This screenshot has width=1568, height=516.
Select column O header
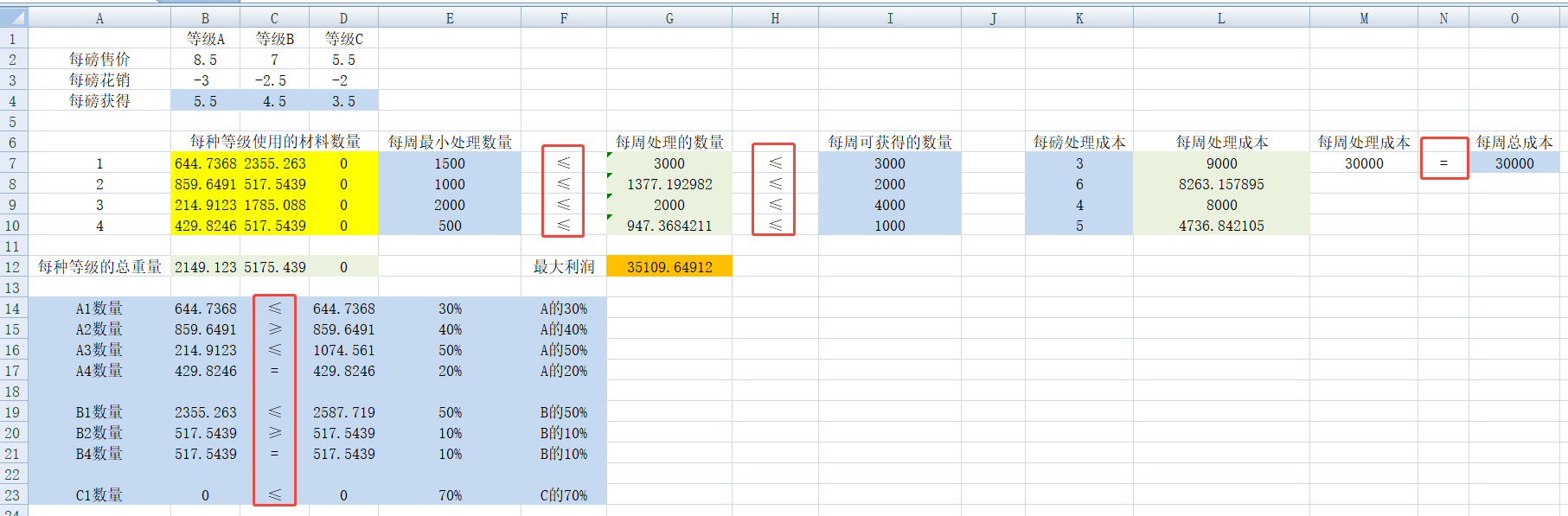point(1514,18)
